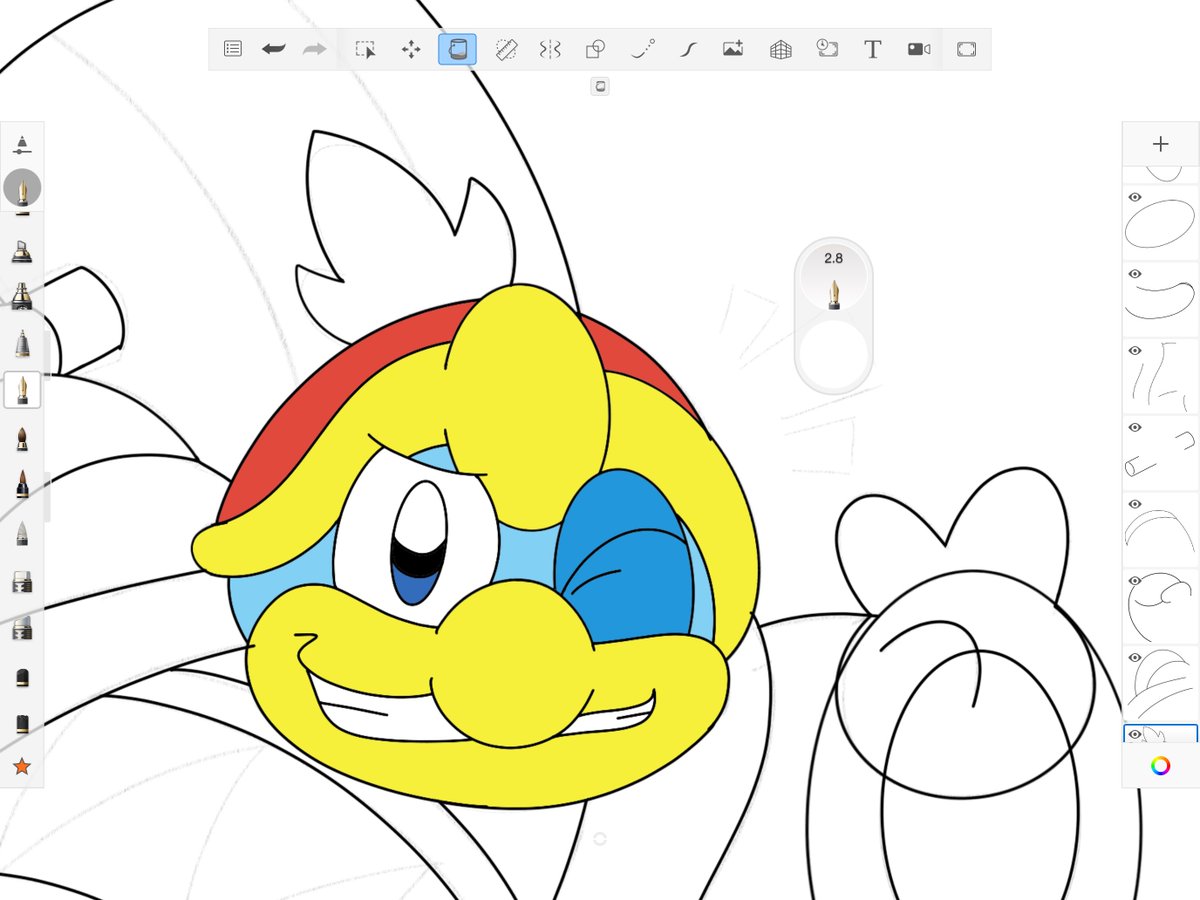Tap the current brush gray circle

click(x=22, y=187)
